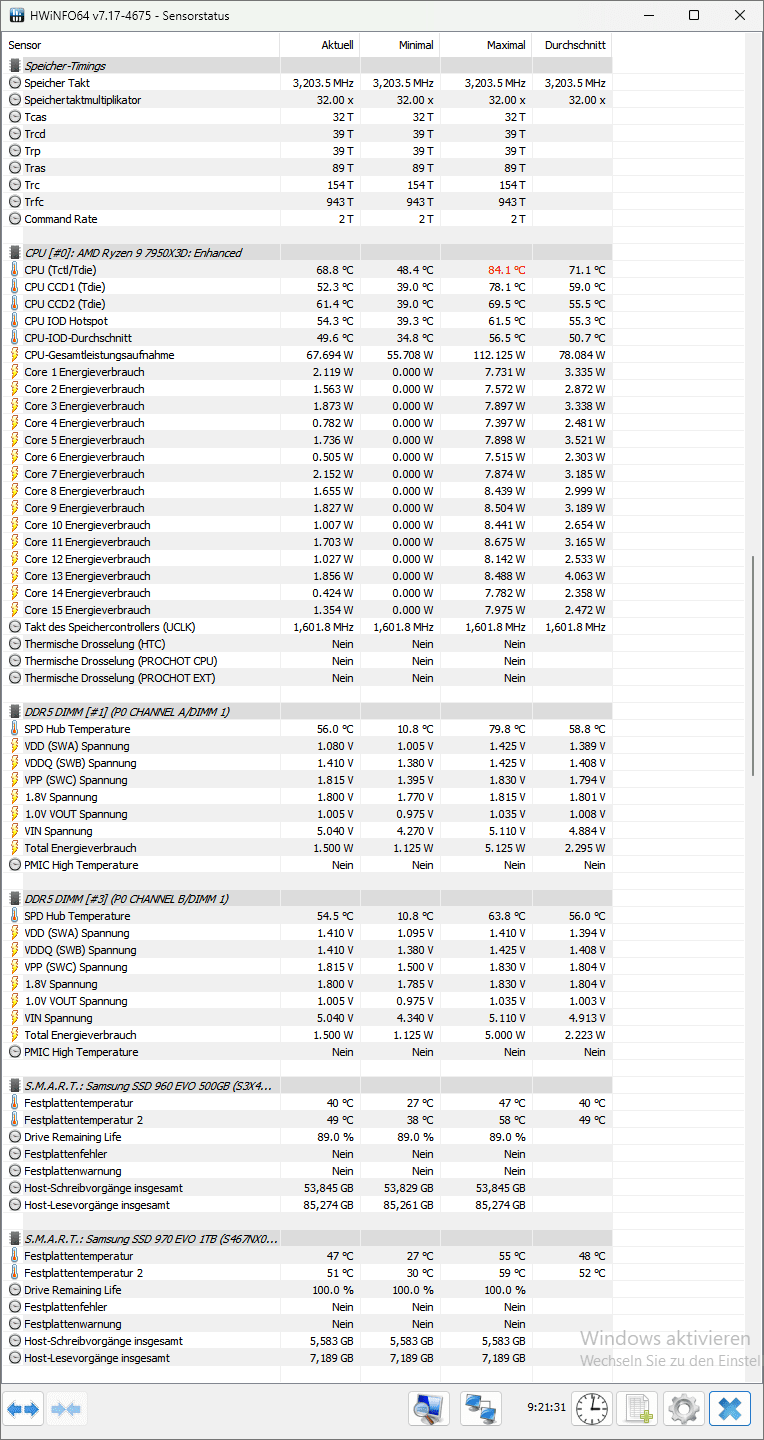Screen dimensions: 764x1440
Task: Click the Takt des Speichercontrollers icon
Action: click(15, 627)
